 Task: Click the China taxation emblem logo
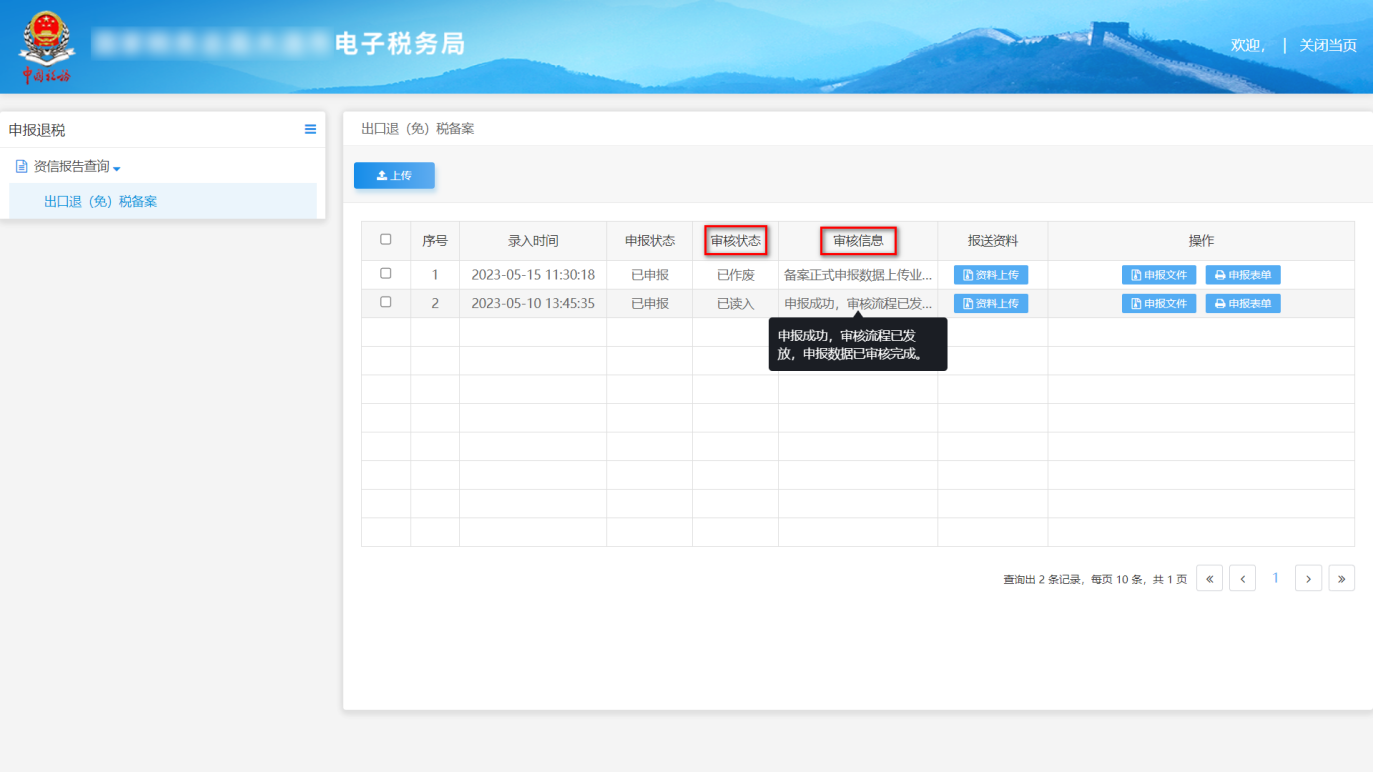pos(46,44)
